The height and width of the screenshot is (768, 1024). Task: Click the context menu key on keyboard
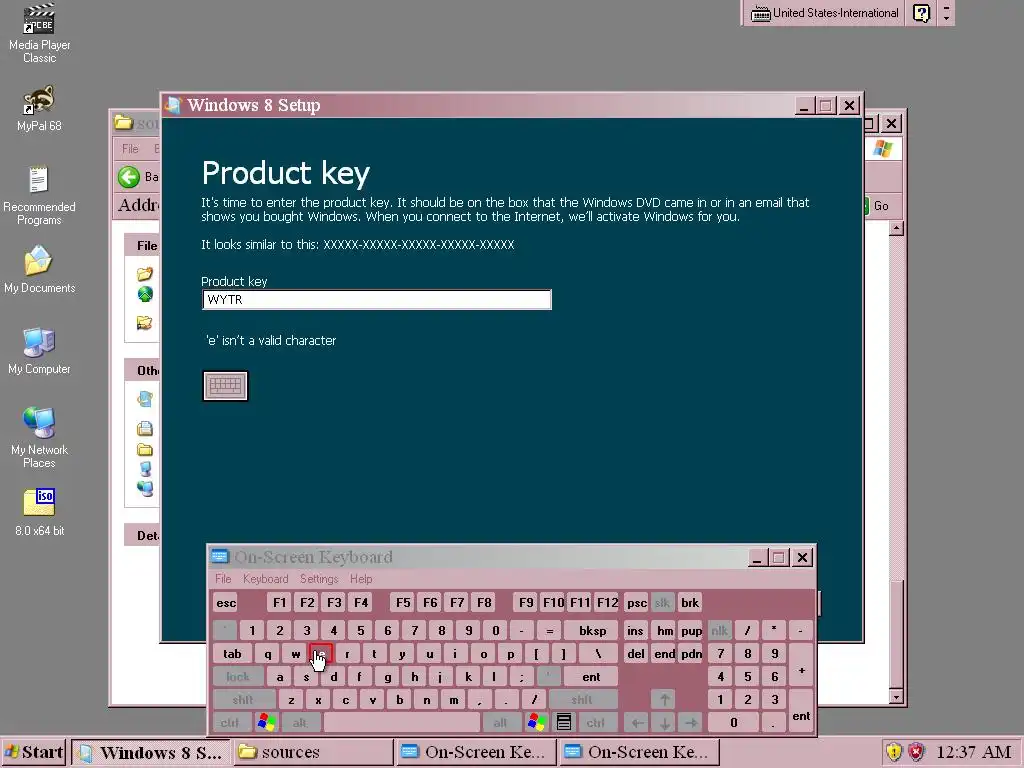(x=564, y=722)
